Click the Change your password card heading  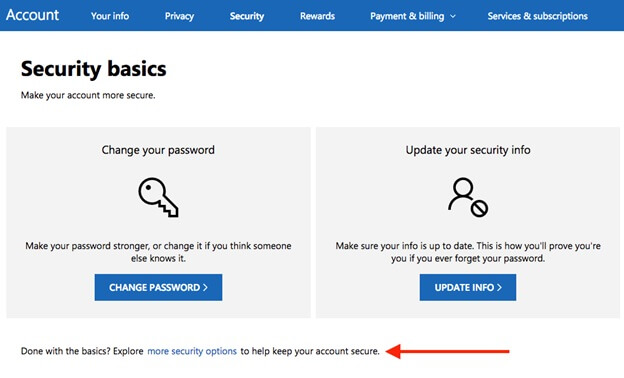click(158, 150)
